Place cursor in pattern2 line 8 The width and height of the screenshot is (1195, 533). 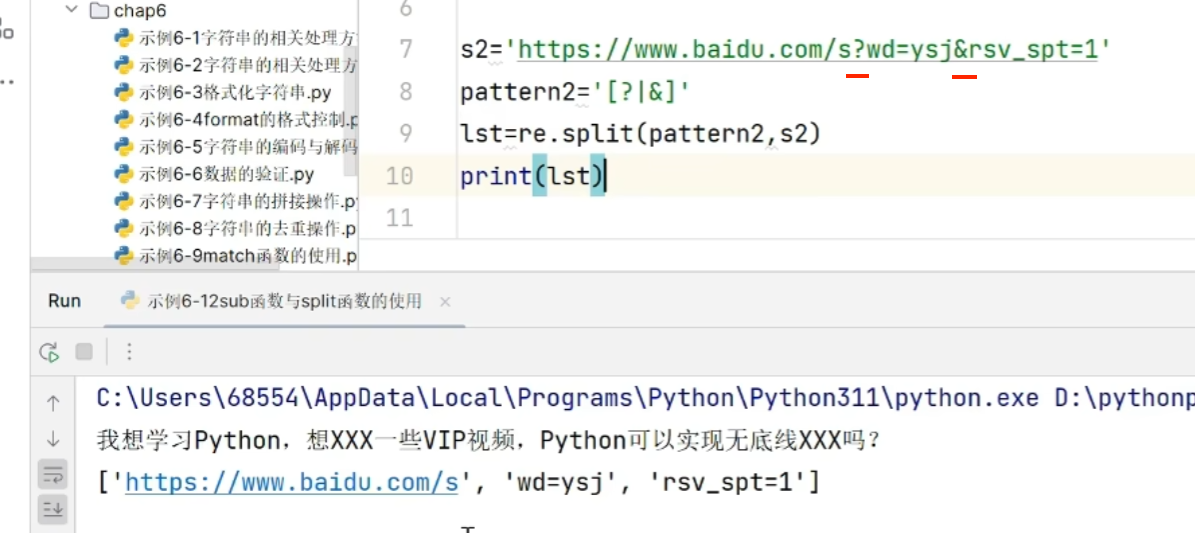575,92
